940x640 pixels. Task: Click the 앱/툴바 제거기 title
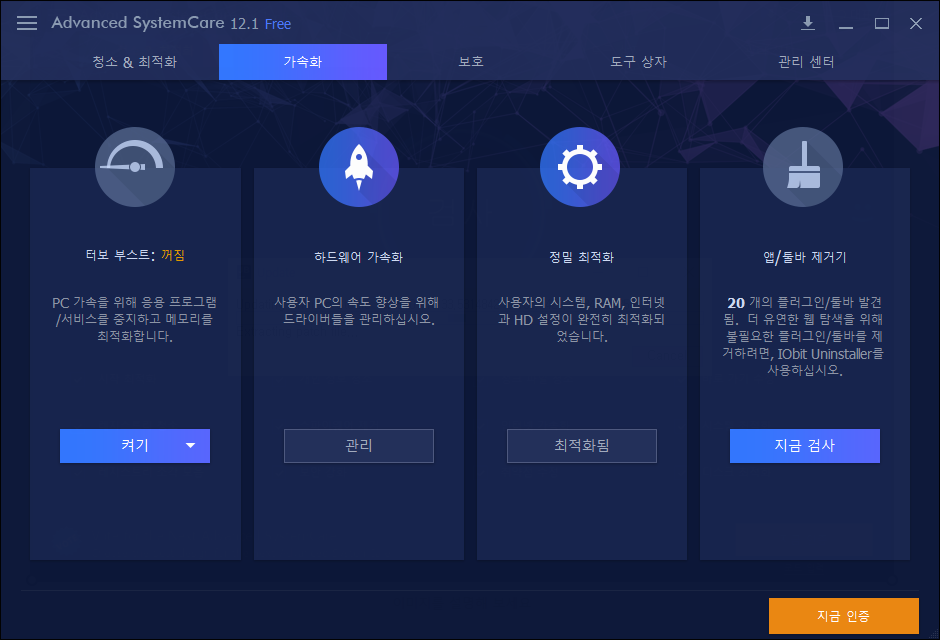805,258
